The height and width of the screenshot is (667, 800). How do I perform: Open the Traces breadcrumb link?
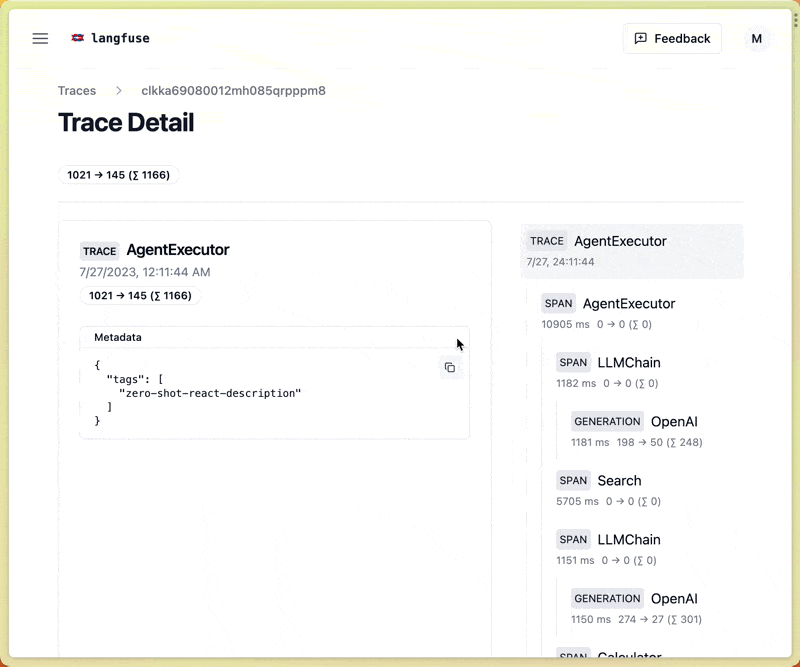[x=77, y=90]
